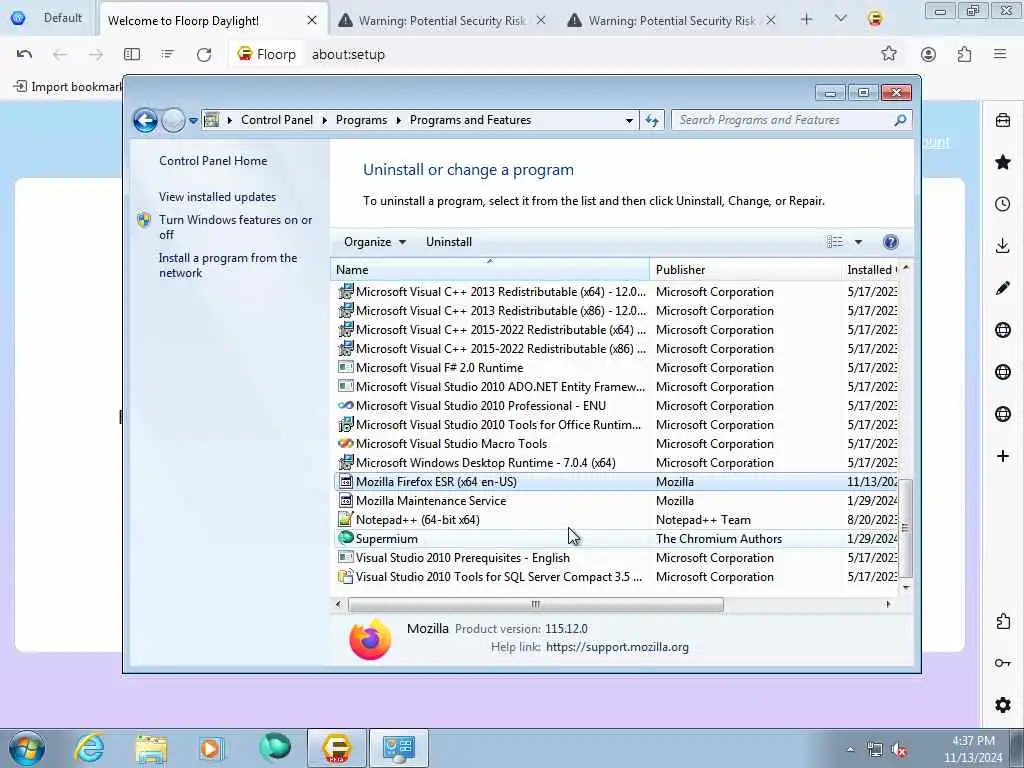
Task: Select the Supermium program row
Action: pos(617,539)
